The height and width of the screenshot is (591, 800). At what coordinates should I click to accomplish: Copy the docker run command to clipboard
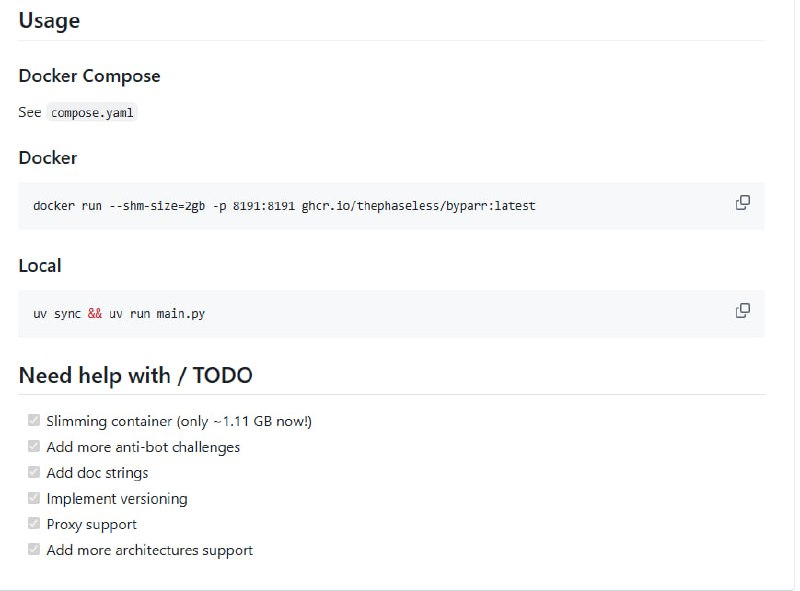point(743,202)
